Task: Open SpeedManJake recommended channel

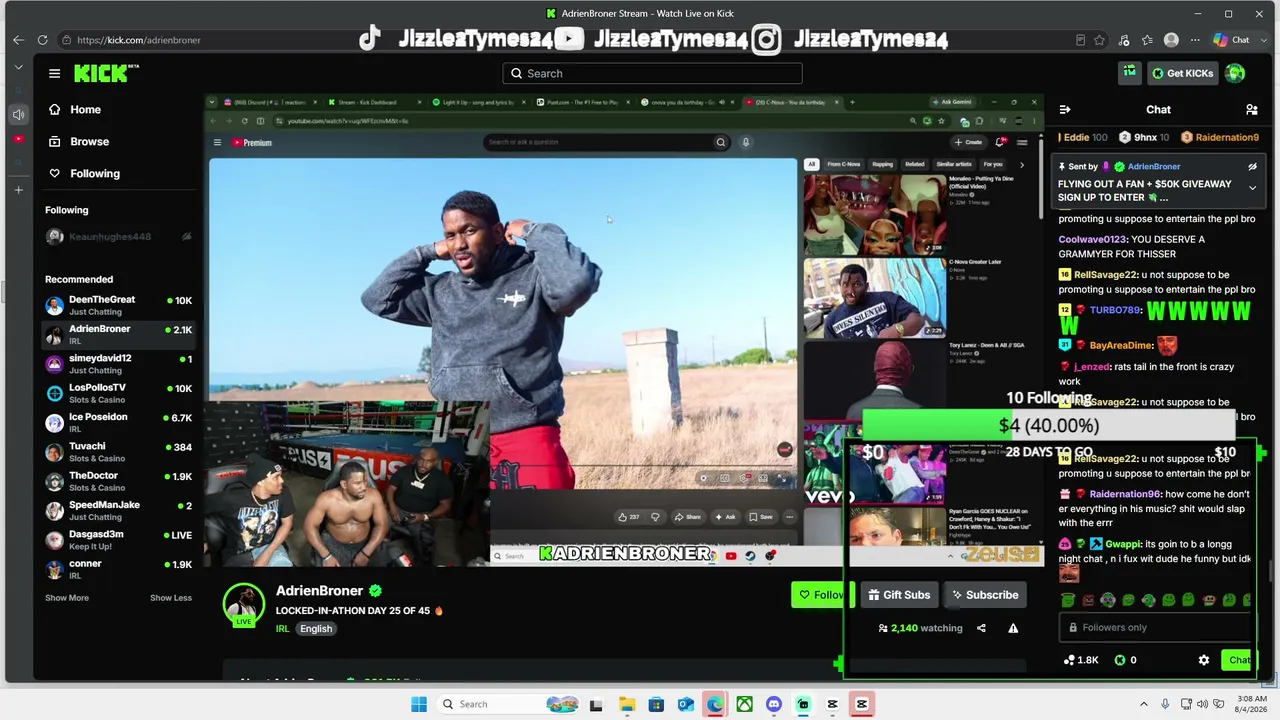Action: (118, 510)
